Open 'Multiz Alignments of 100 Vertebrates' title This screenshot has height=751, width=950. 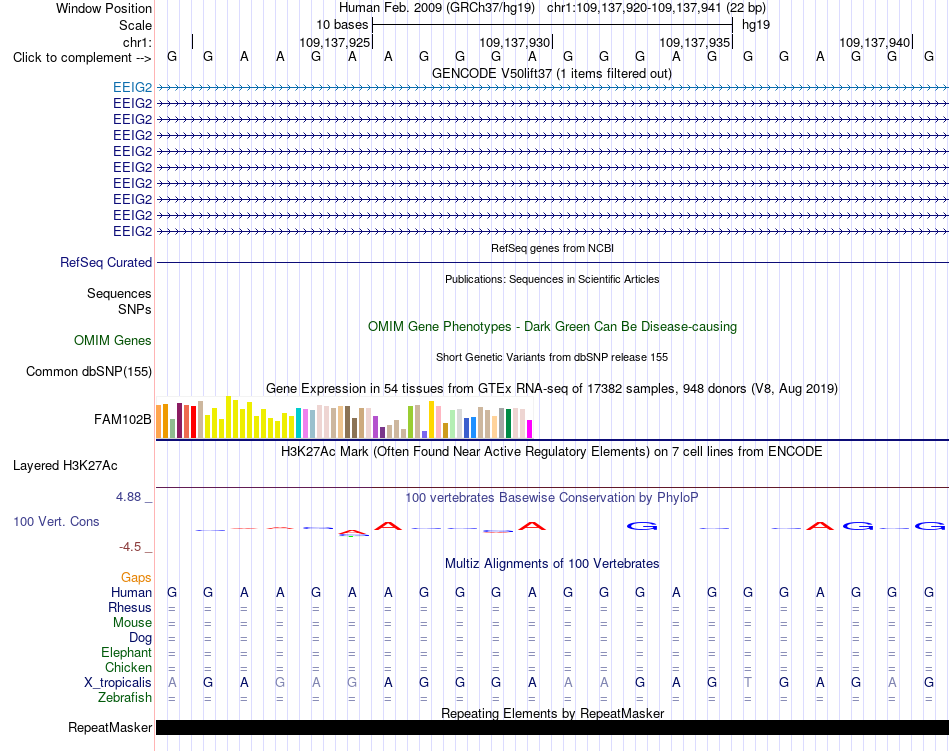552,564
